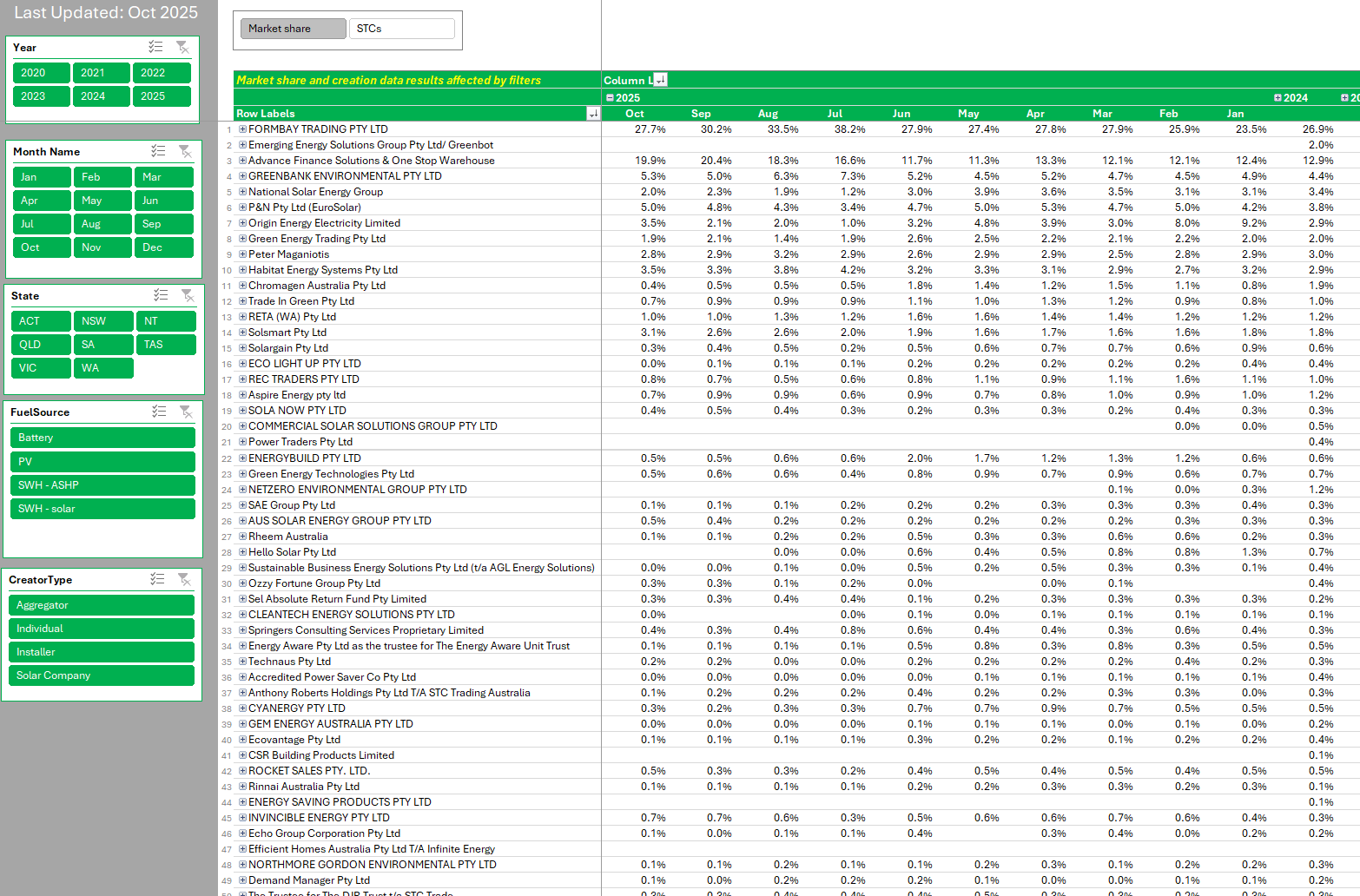Toggle TAS in the State slicer
This screenshot has width=1360, height=896.
click(166, 345)
